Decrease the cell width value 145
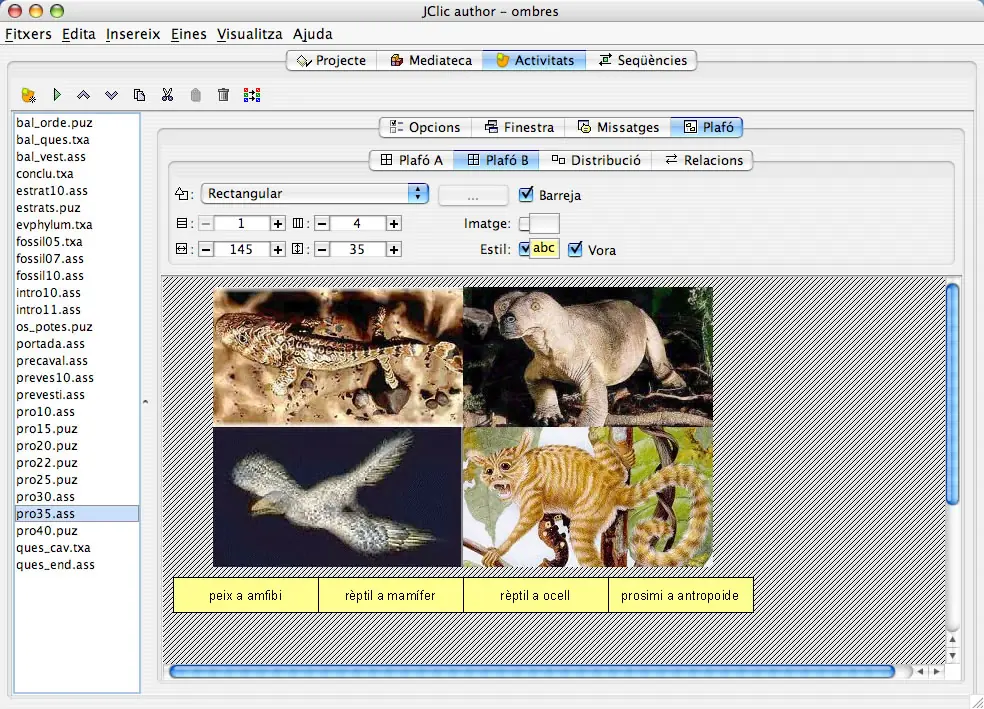Viewport: 984px width, 709px height. pos(206,250)
